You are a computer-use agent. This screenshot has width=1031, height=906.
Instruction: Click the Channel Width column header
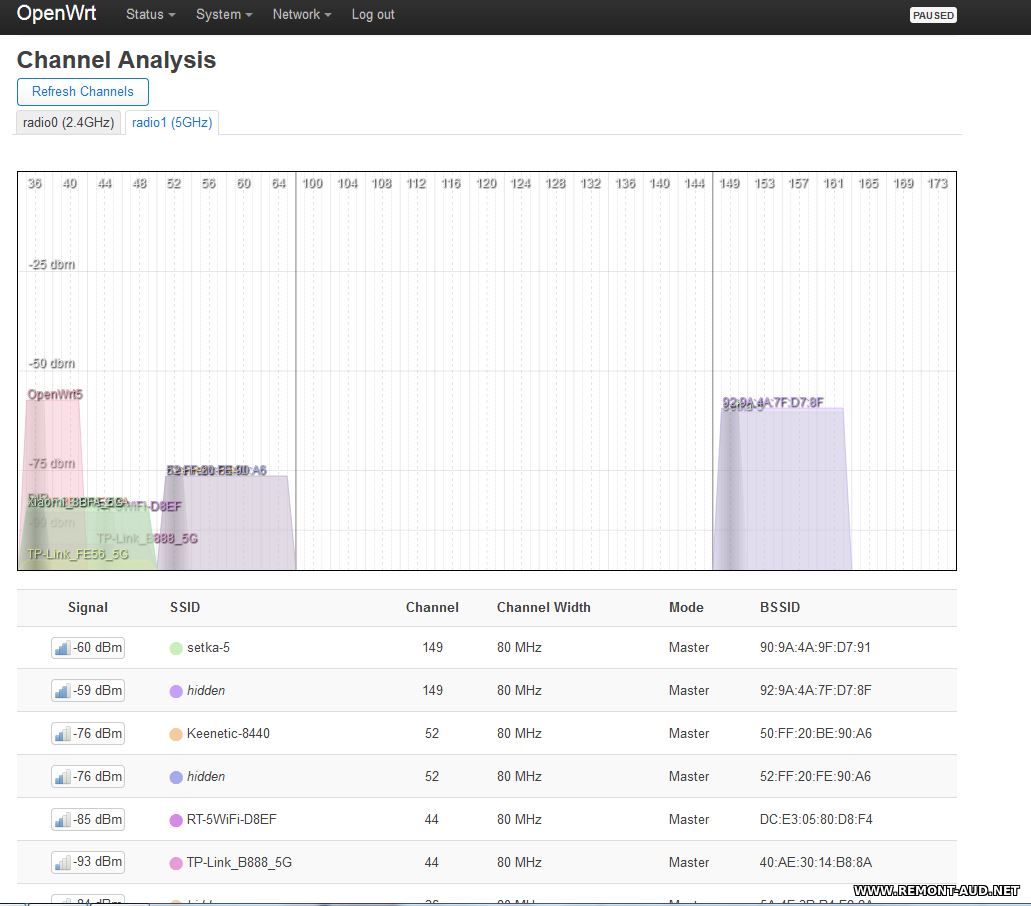click(543, 607)
